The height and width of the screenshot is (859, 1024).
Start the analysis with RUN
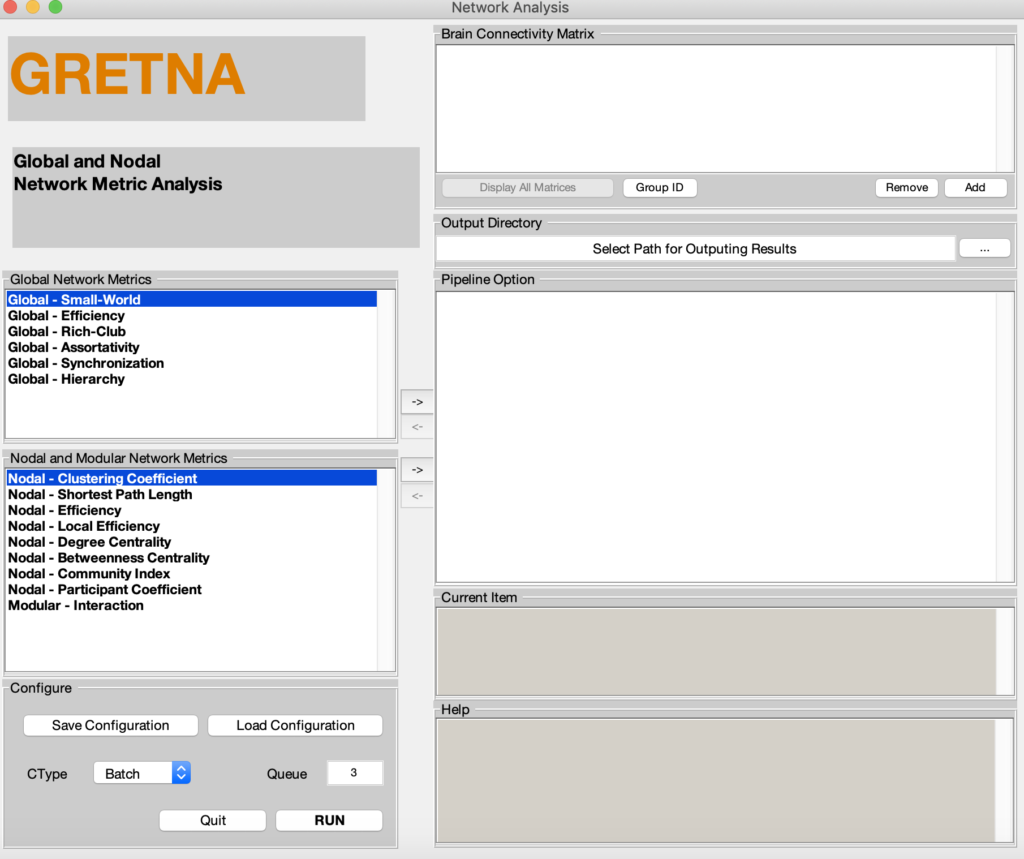click(329, 820)
